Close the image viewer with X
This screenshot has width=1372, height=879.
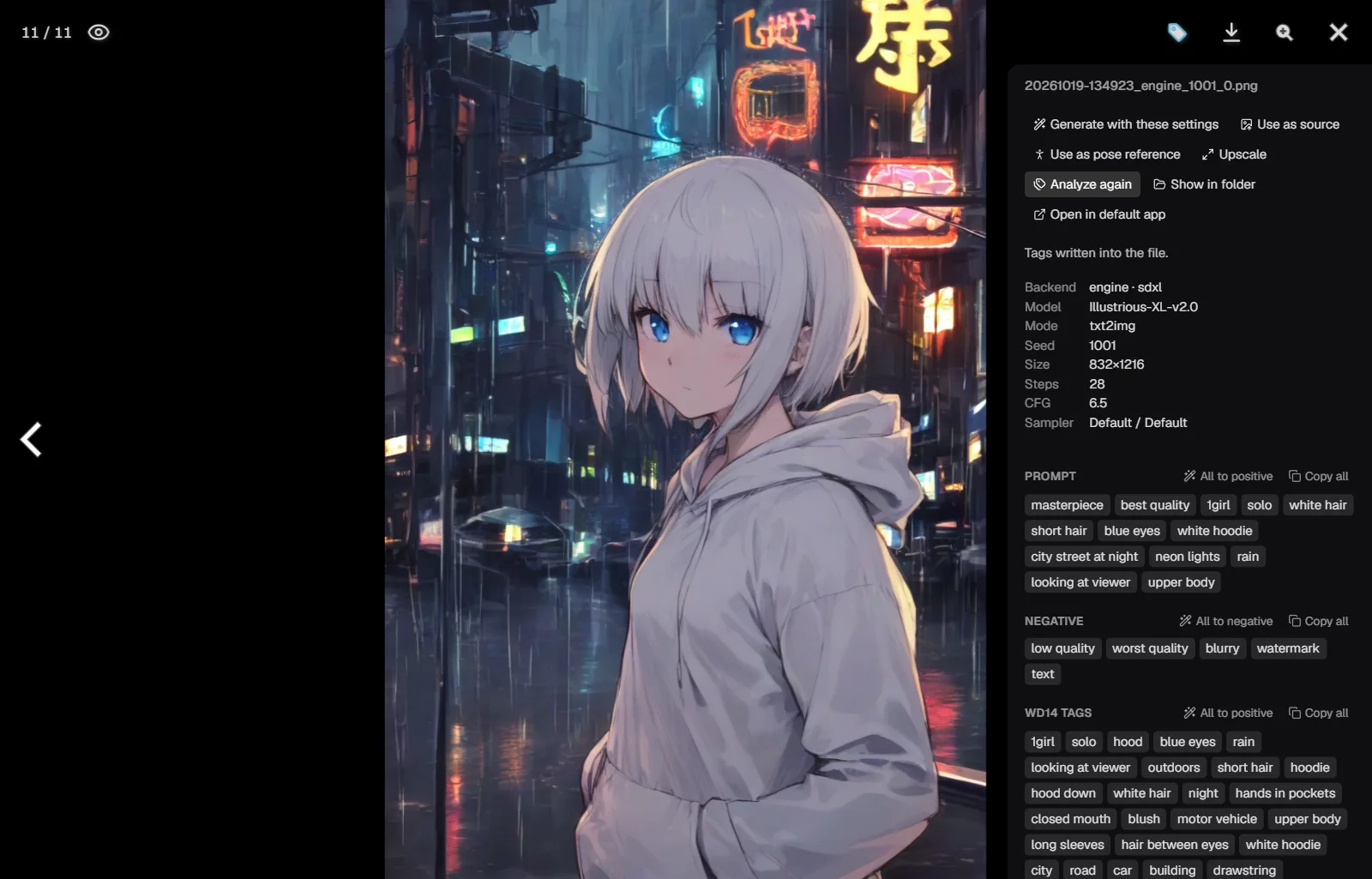point(1339,33)
